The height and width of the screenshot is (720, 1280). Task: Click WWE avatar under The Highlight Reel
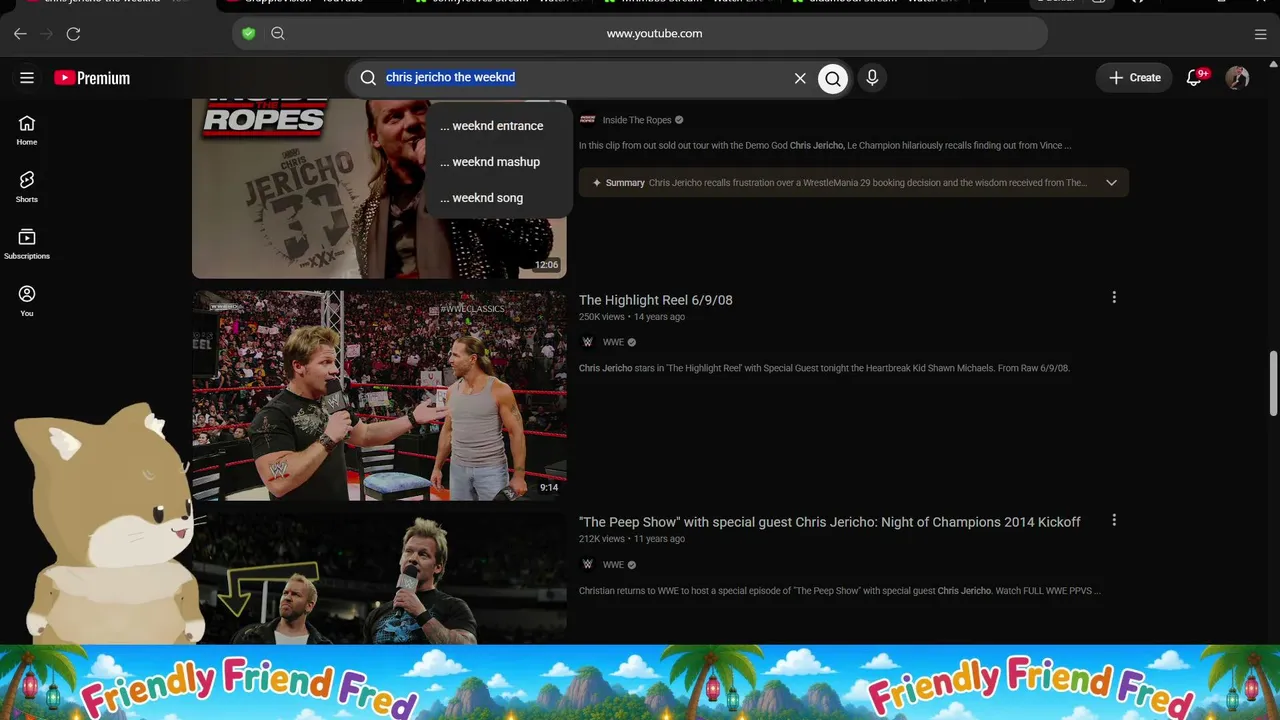pos(588,342)
